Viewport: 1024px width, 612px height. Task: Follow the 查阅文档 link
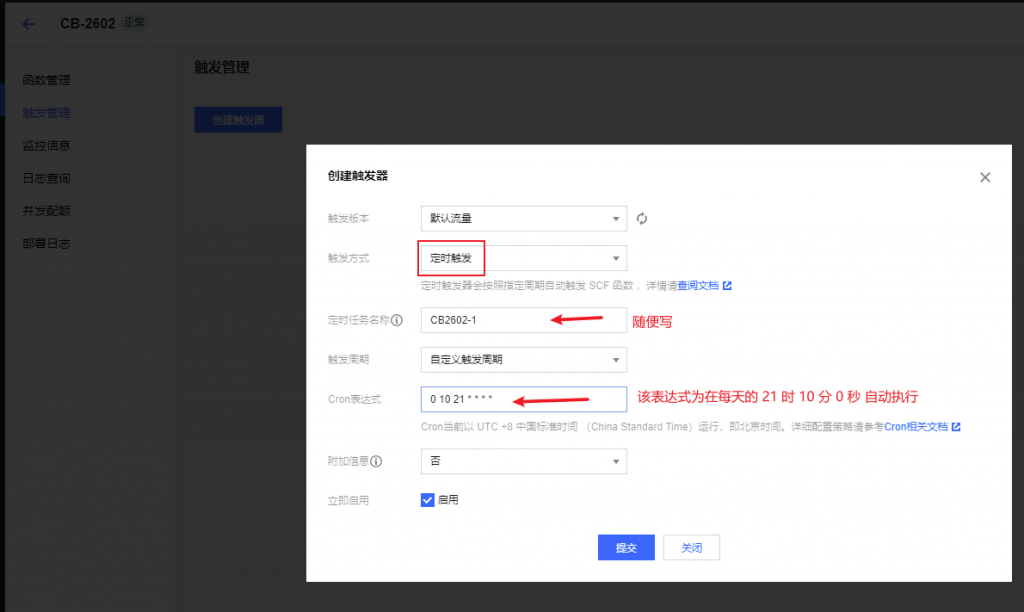pyautogui.click(x=697, y=285)
